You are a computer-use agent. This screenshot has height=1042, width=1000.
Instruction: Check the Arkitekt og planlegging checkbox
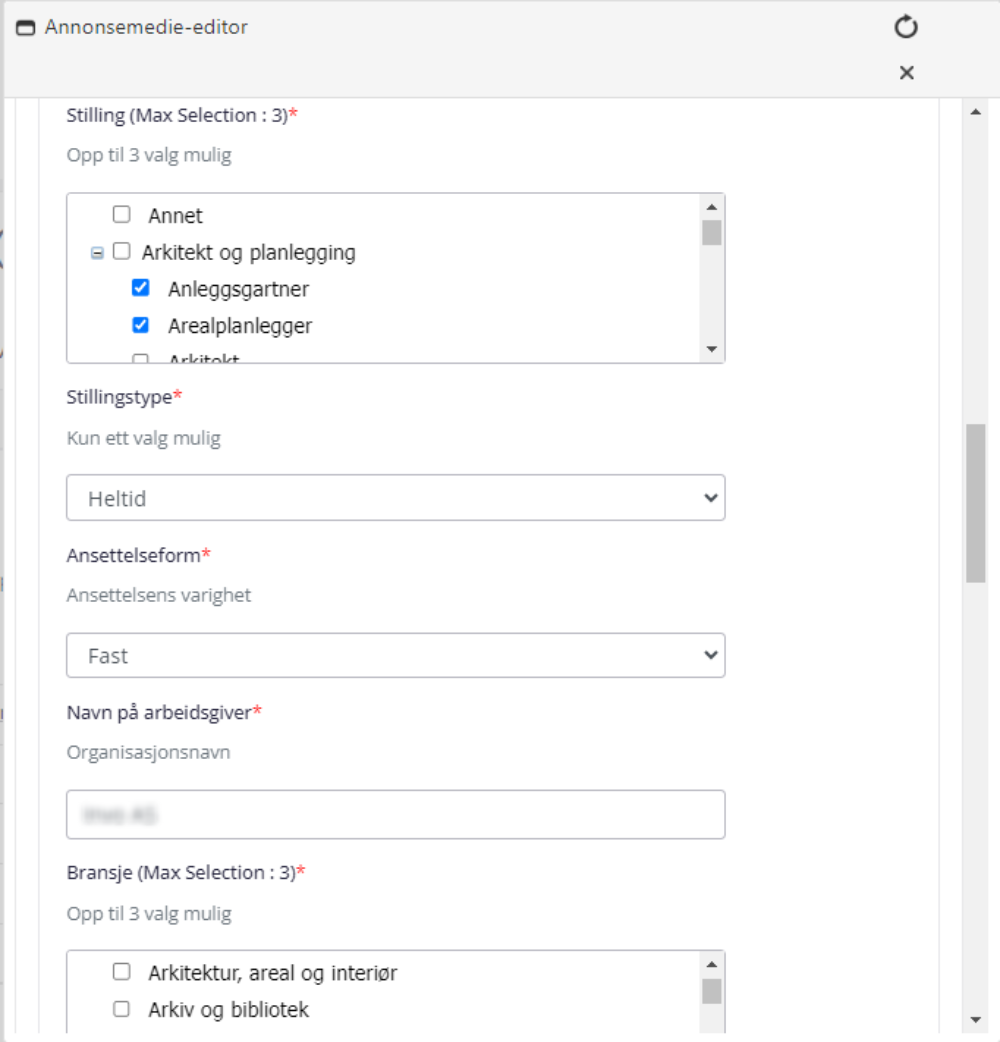pos(122,251)
